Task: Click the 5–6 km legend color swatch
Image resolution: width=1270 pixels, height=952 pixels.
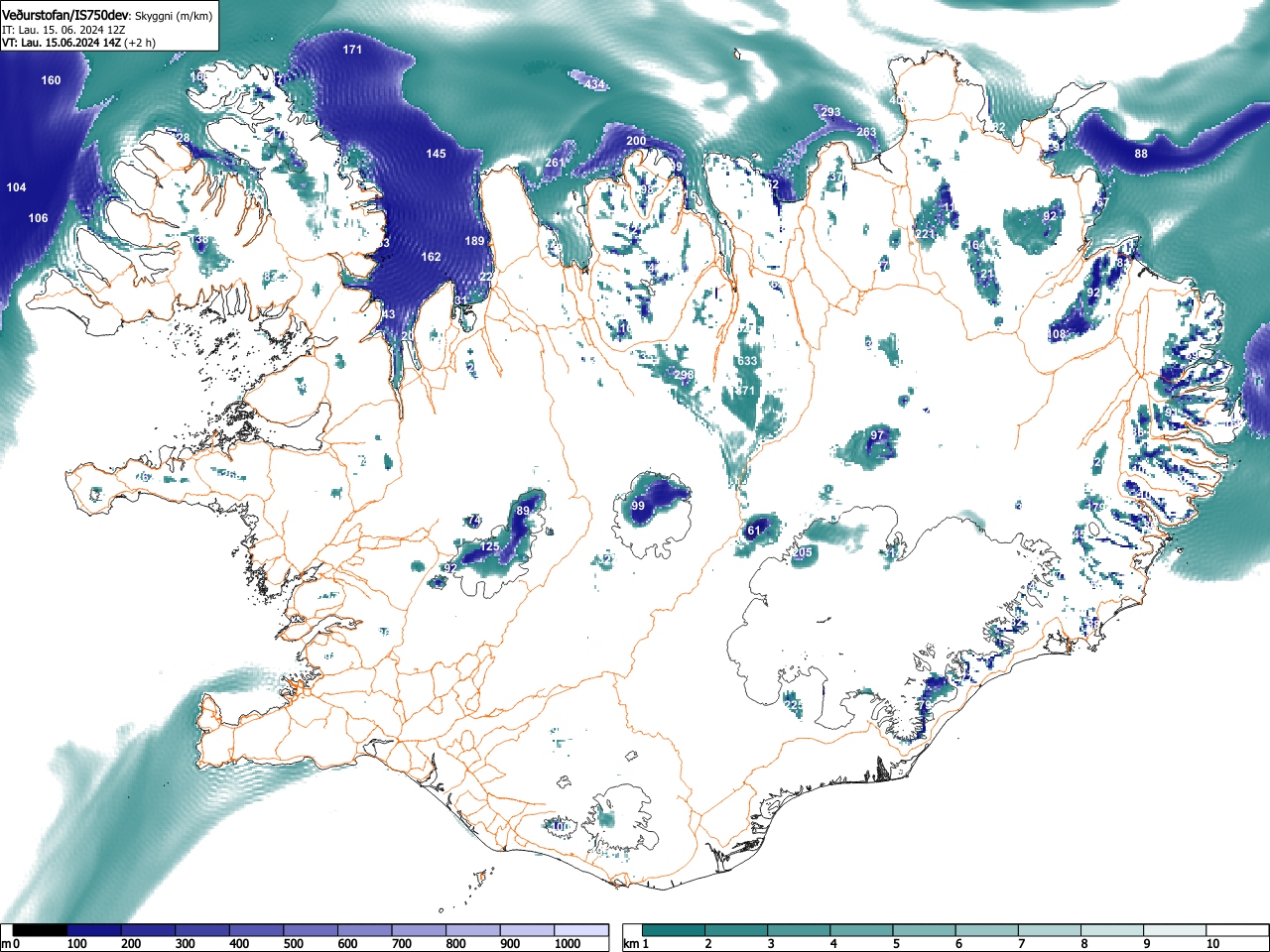Action: pos(927,930)
